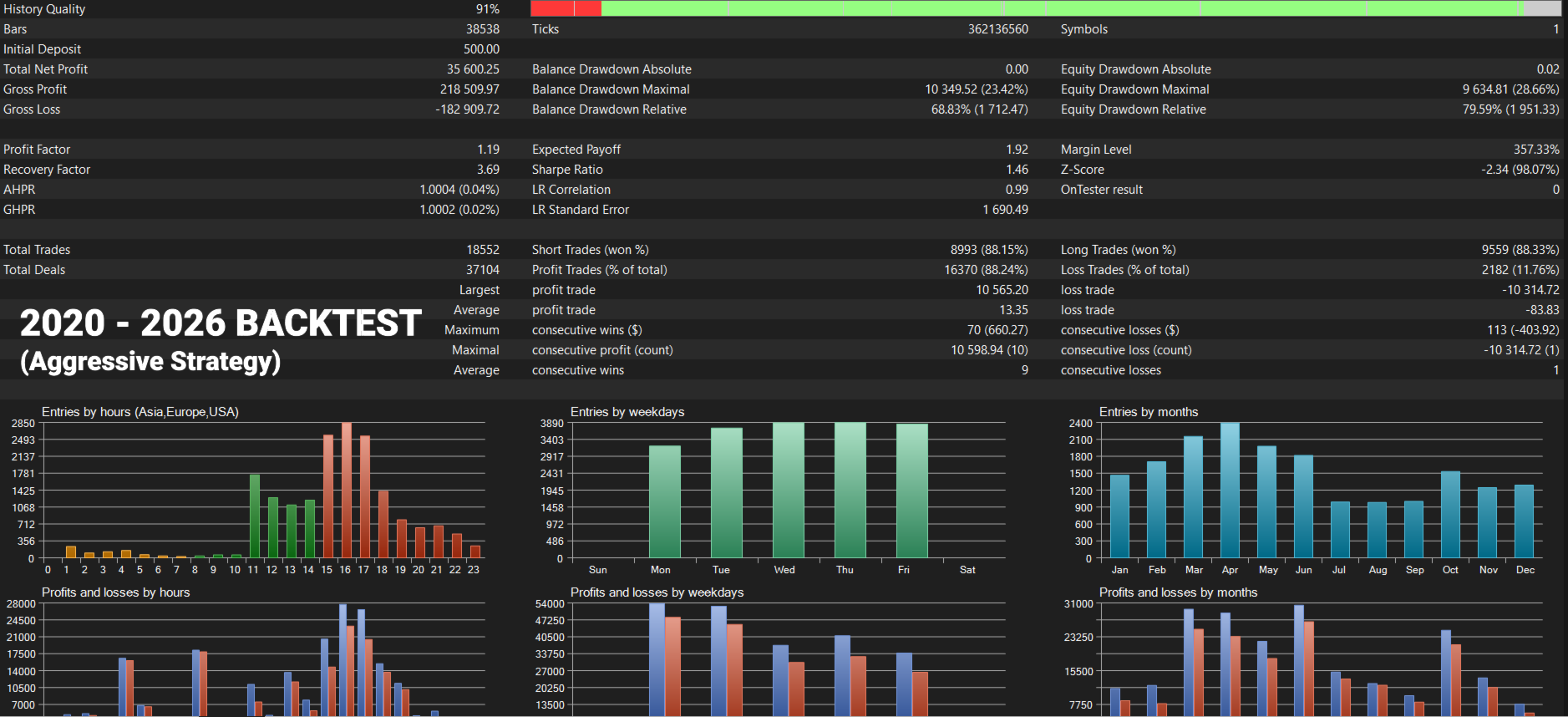Select the maximum consecutive losses value 113 (-403.92)
This screenshot has height=717, width=1568.
coord(1524,330)
